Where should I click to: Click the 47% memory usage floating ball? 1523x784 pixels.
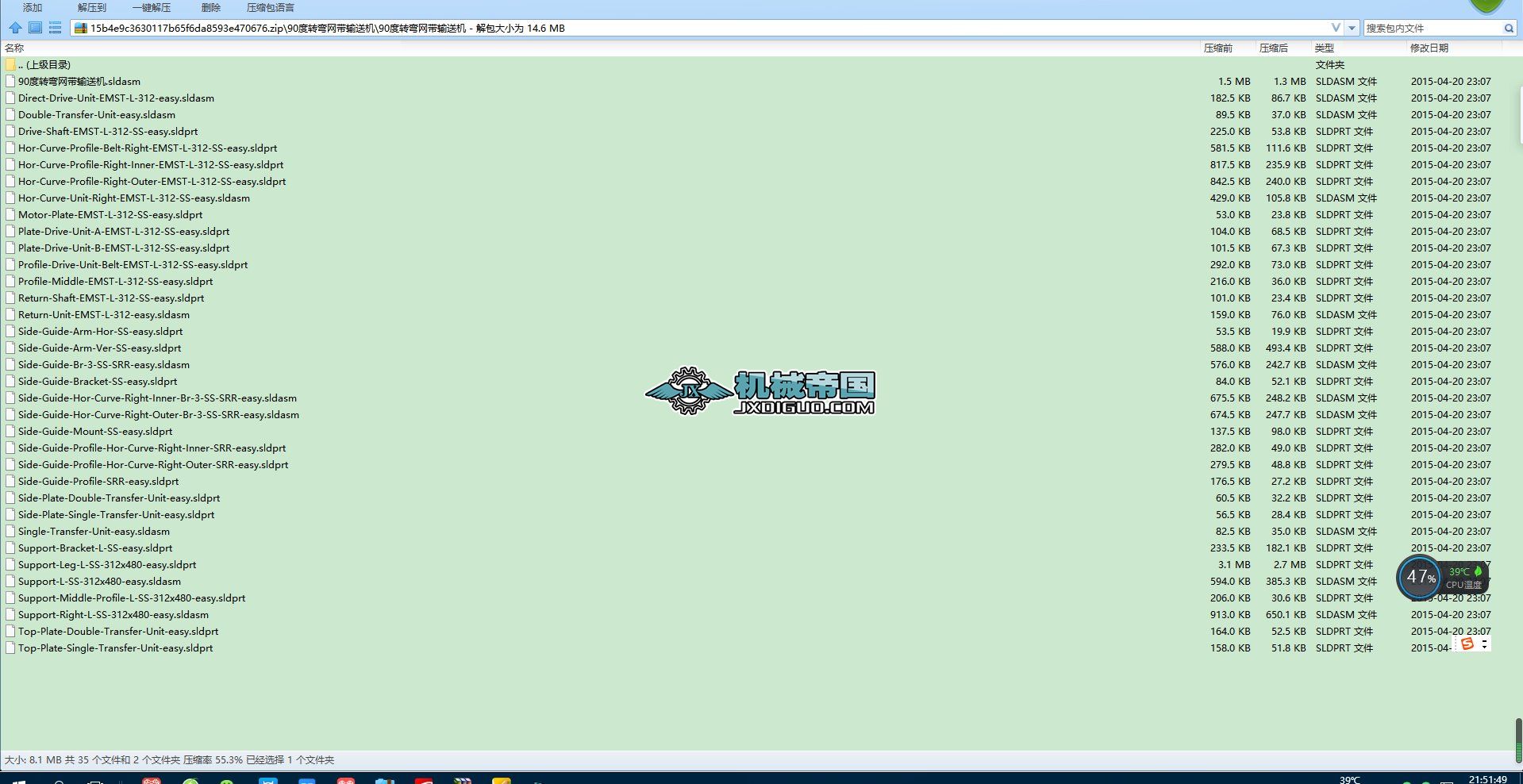pos(1419,577)
